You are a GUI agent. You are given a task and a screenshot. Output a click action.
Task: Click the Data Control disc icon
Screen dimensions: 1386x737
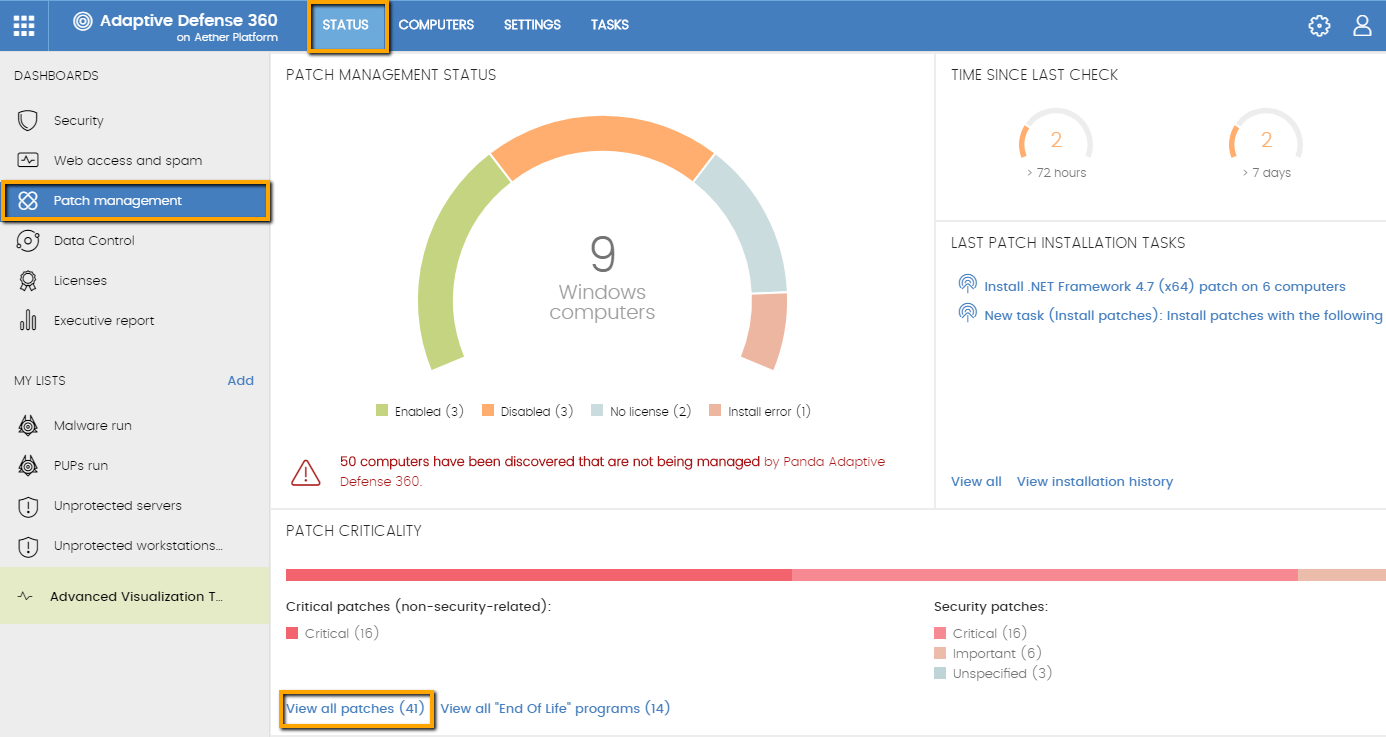(28, 241)
